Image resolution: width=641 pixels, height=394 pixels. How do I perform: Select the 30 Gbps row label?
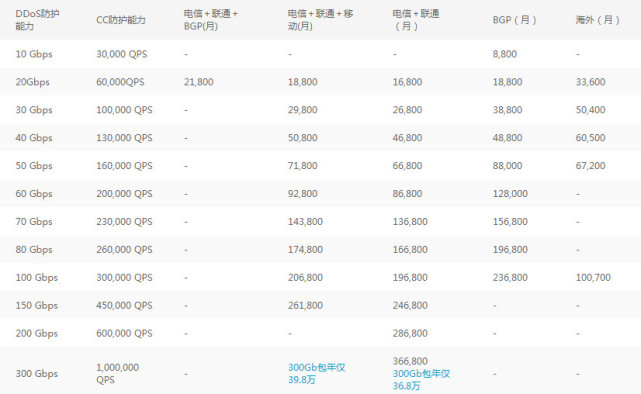click(34, 110)
